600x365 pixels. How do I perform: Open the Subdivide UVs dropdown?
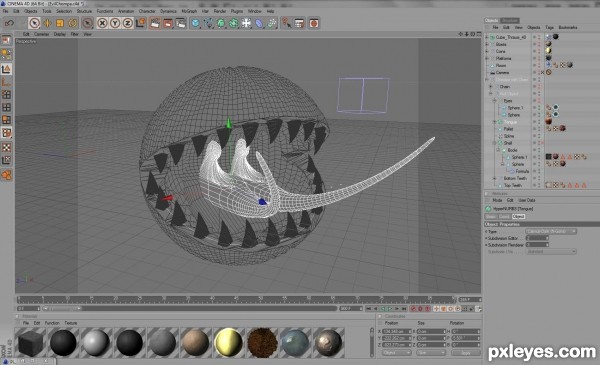click(551, 251)
